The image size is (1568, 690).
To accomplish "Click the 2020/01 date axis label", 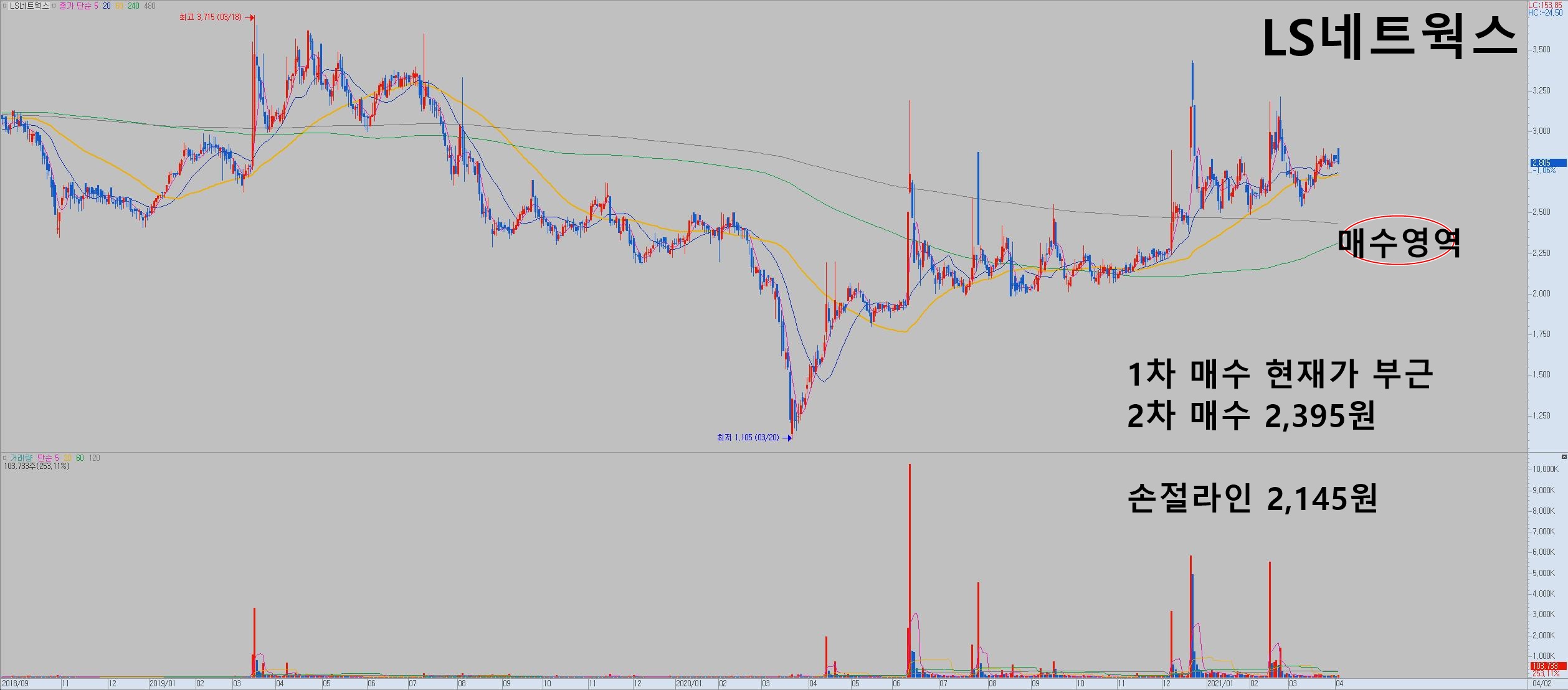I will pyautogui.click(x=688, y=684).
